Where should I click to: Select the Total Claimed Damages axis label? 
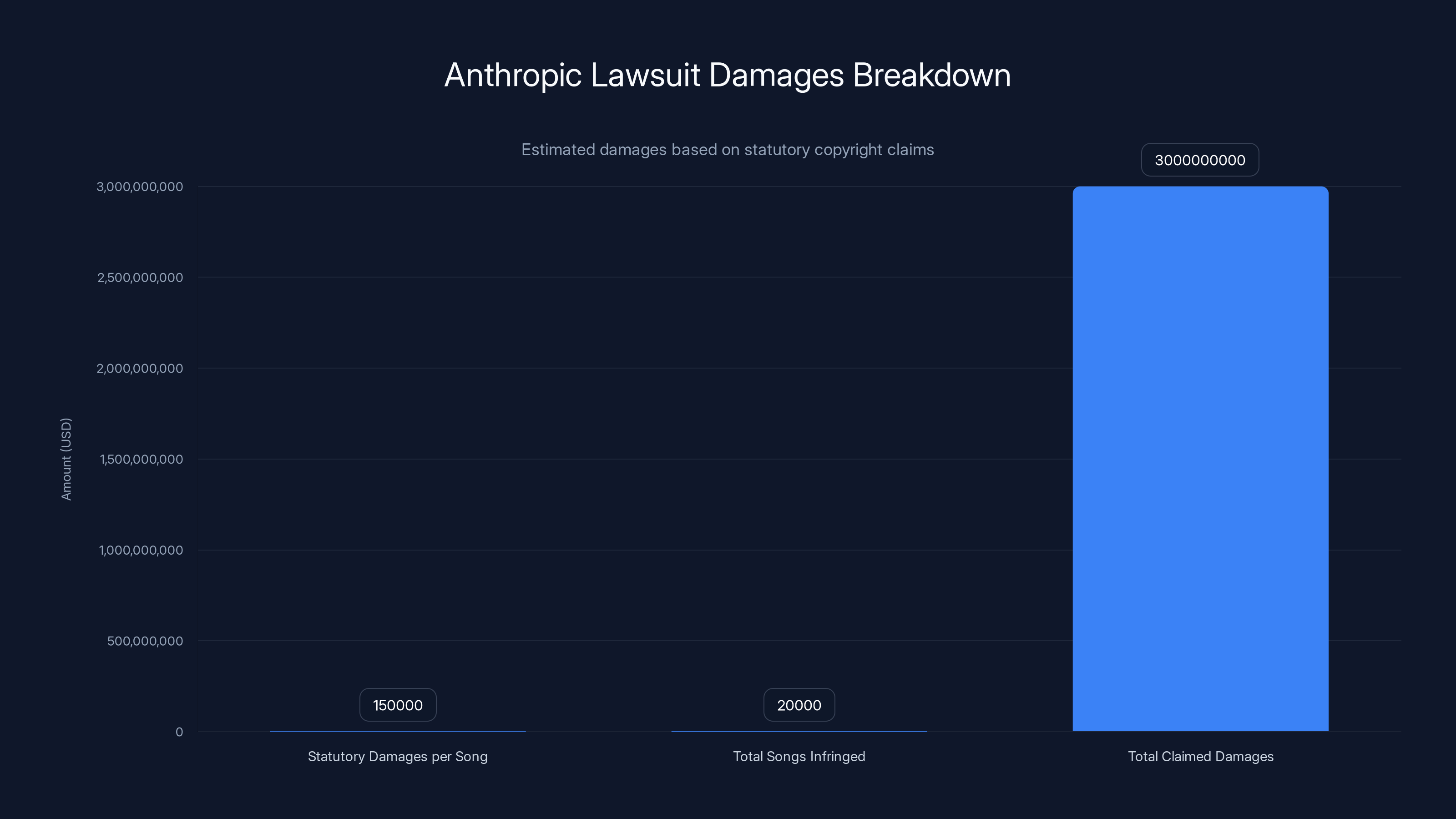pyautogui.click(x=1201, y=756)
